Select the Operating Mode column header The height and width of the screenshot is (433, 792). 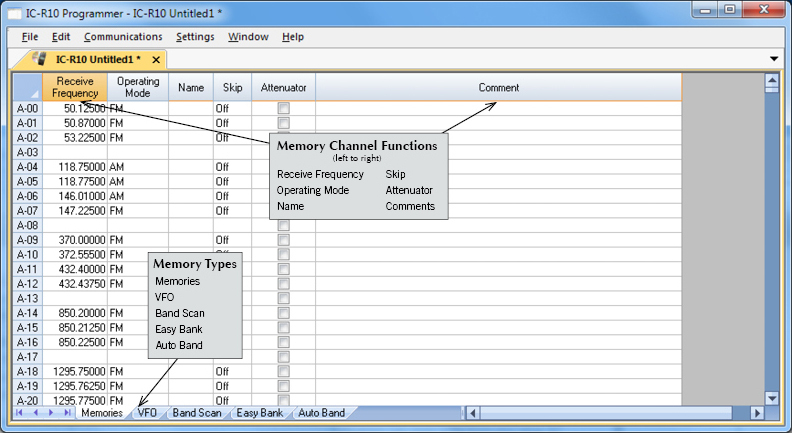pyautogui.click(x=137, y=87)
